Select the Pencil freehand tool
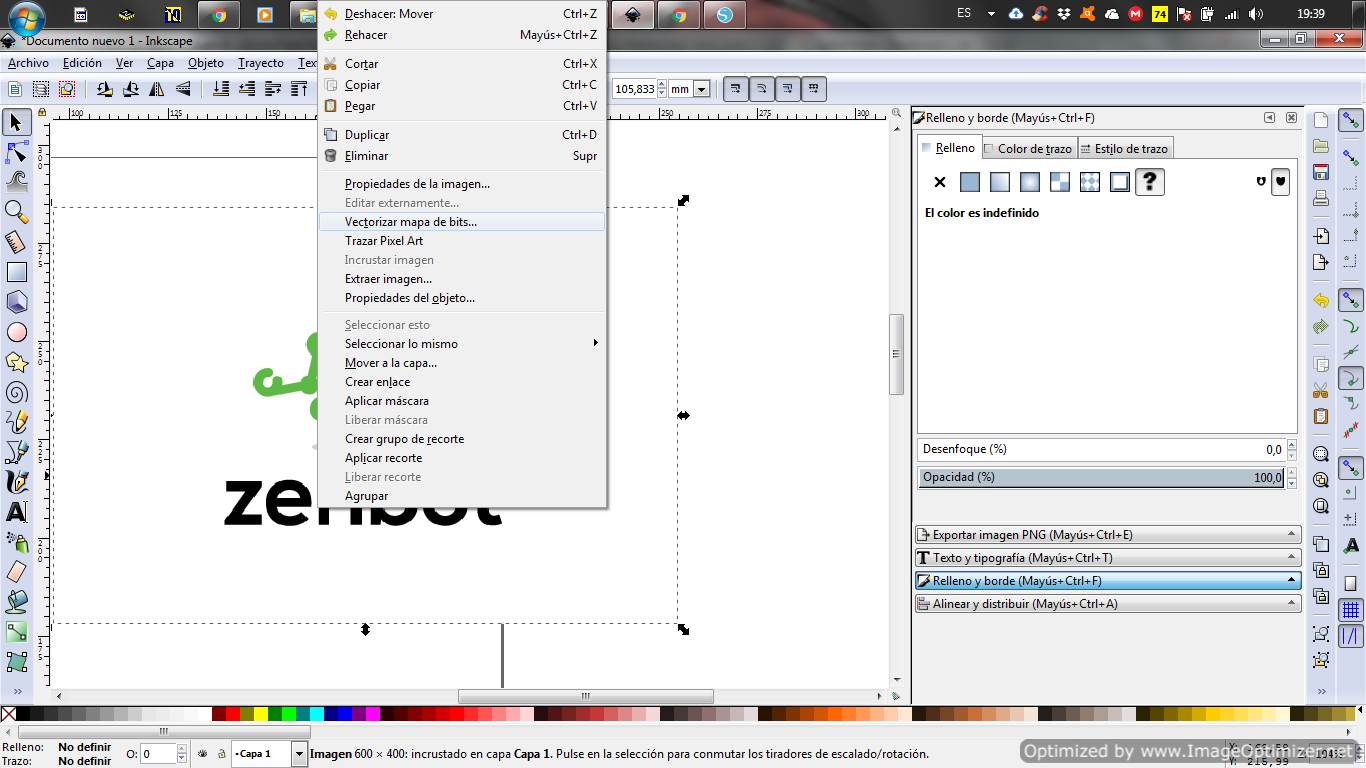1366x768 pixels. pyautogui.click(x=16, y=422)
